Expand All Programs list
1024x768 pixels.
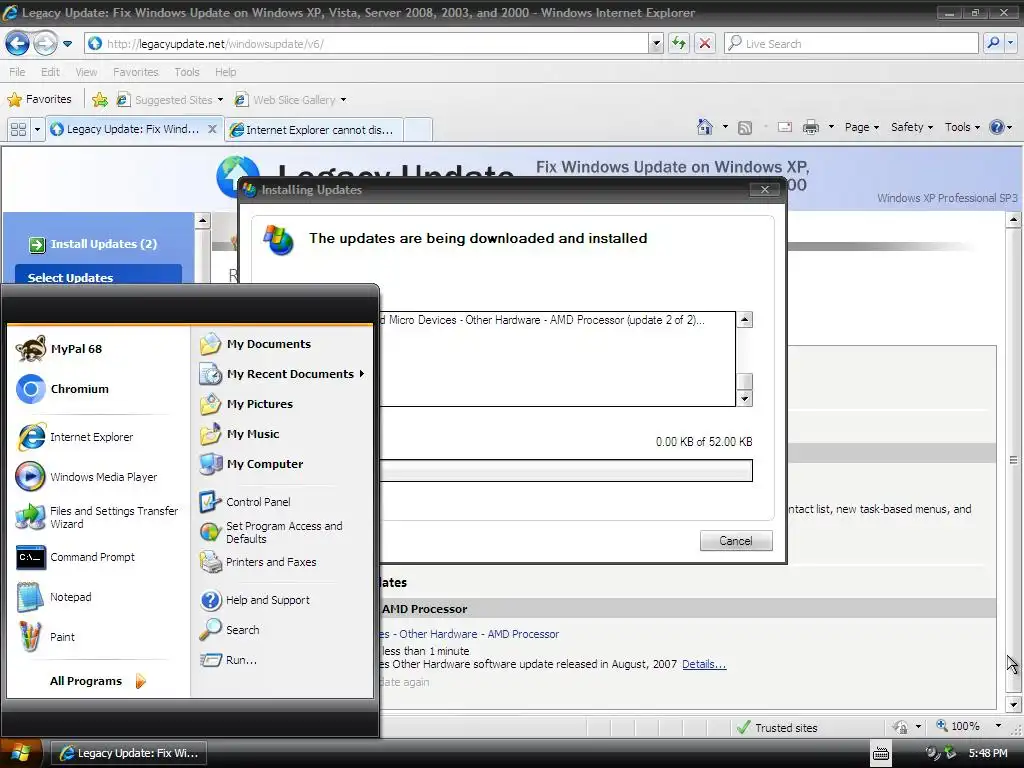(x=98, y=681)
